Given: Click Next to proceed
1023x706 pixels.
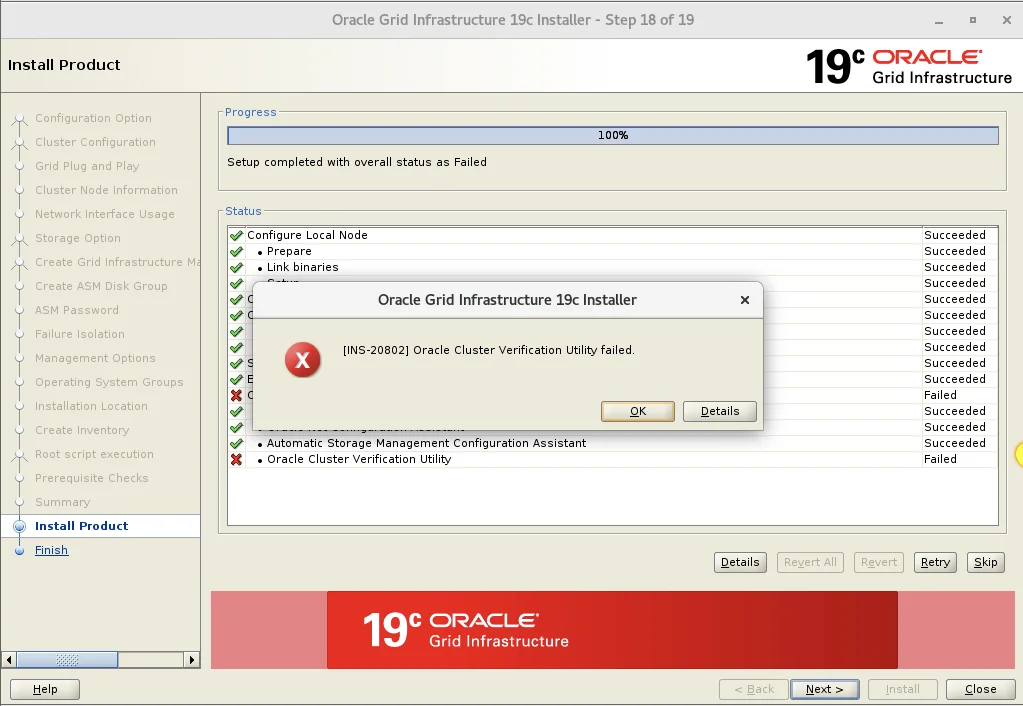Looking at the screenshot, I should (x=825, y=689).
